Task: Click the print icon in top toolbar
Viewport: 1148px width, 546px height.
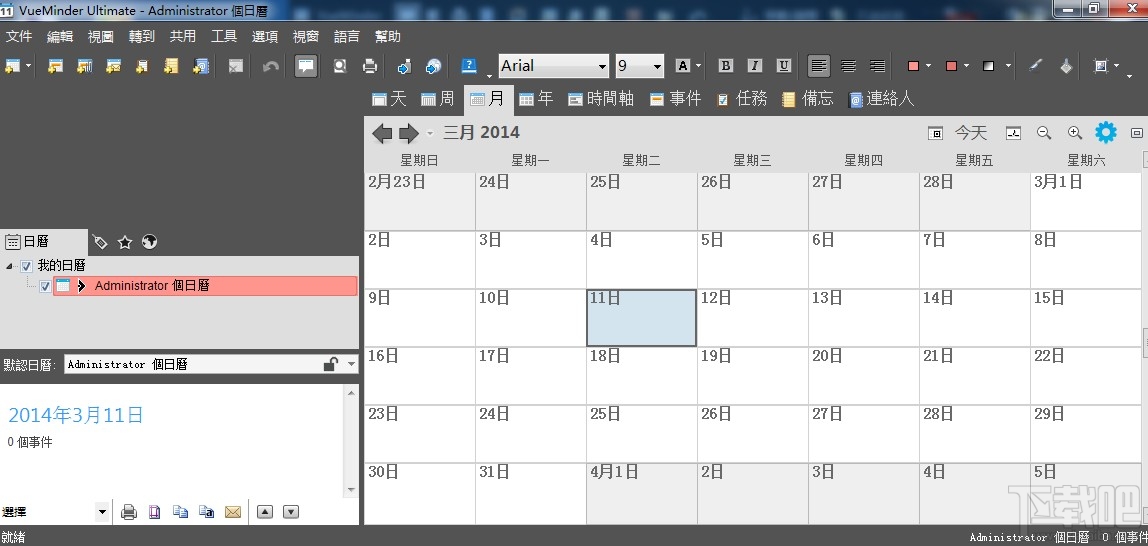Action: (x=370, y=66)
